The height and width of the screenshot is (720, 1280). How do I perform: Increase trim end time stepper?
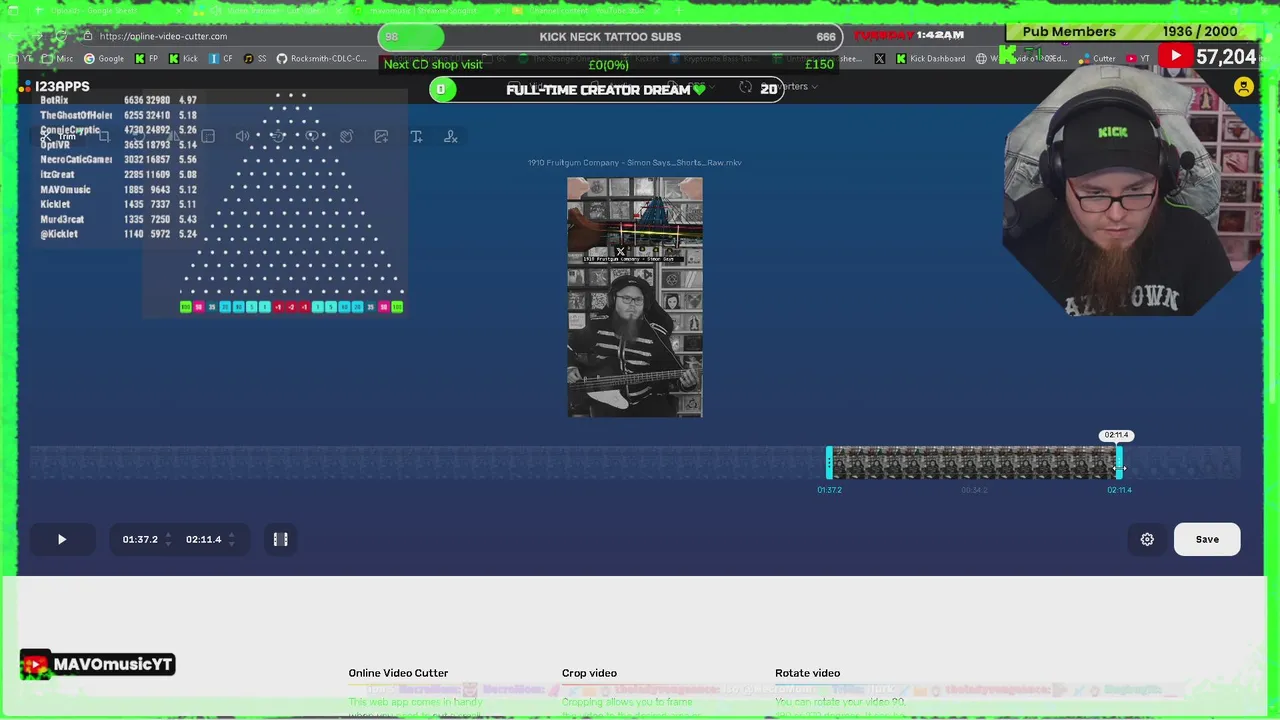pos(231,535)
